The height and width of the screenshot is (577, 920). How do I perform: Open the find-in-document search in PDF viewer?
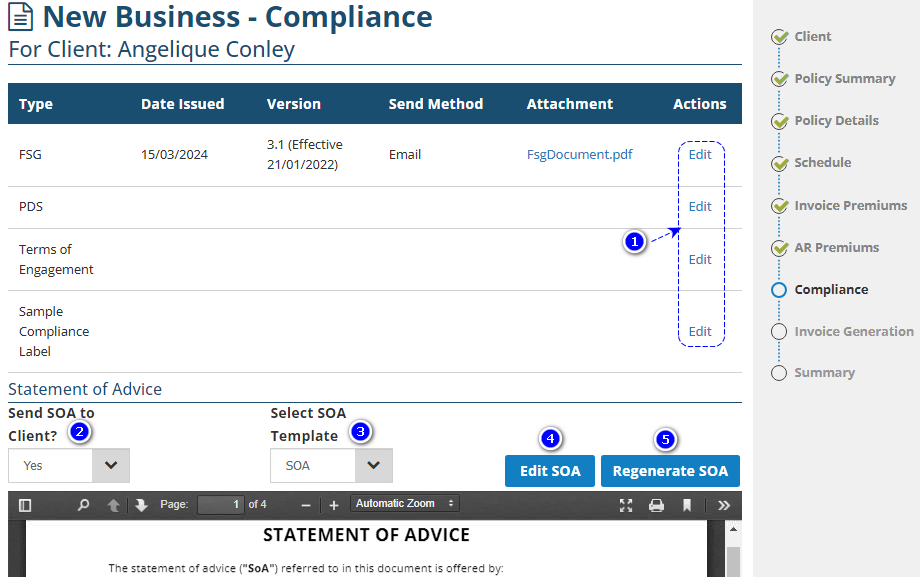click(84, 505)
